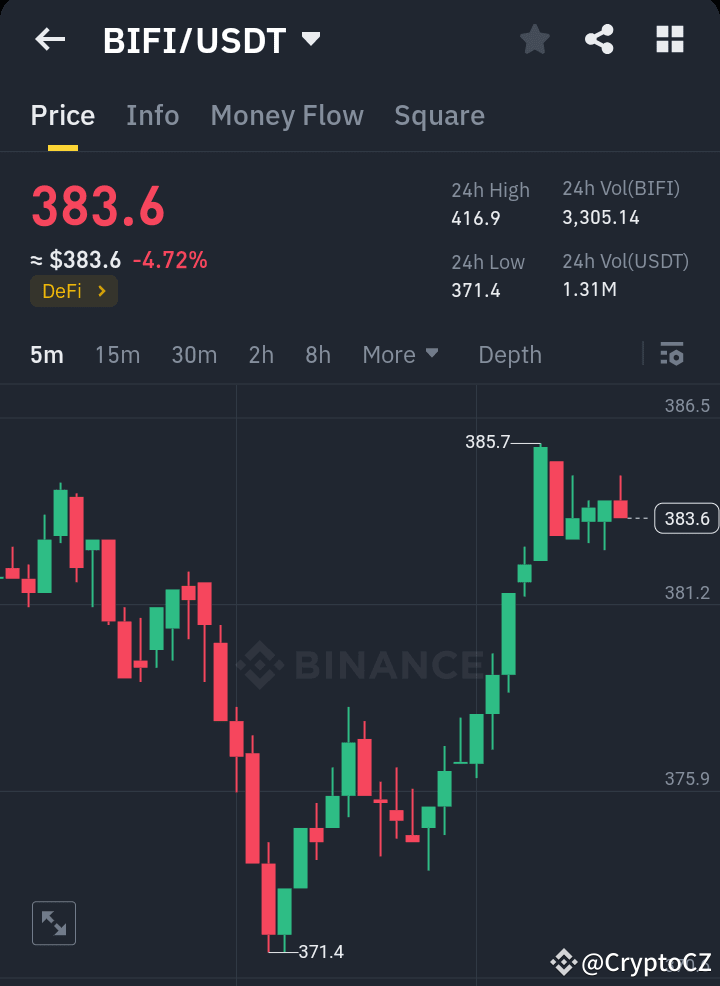The width and height of the screenshot is (720, 986).
Task: Open the Square tab
Action: (439, 115)
